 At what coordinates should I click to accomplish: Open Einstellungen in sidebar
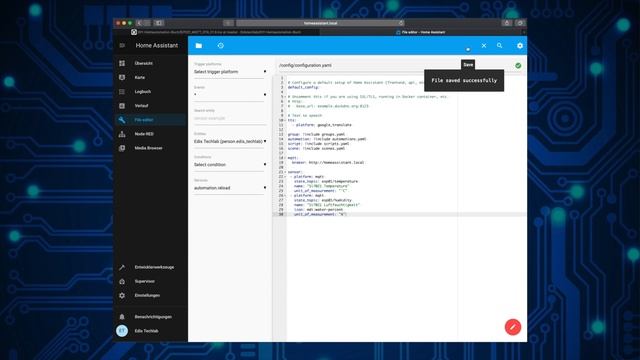click(150, 296)
